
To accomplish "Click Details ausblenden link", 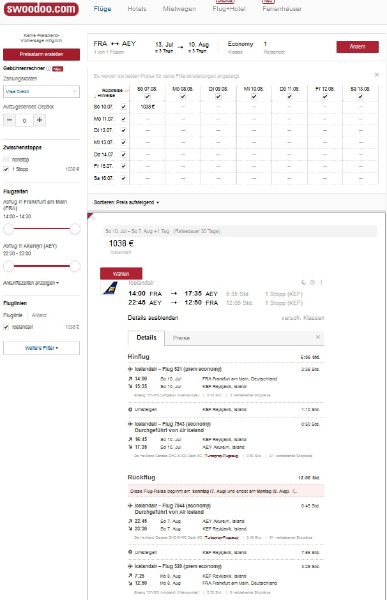I will point(153,318).
